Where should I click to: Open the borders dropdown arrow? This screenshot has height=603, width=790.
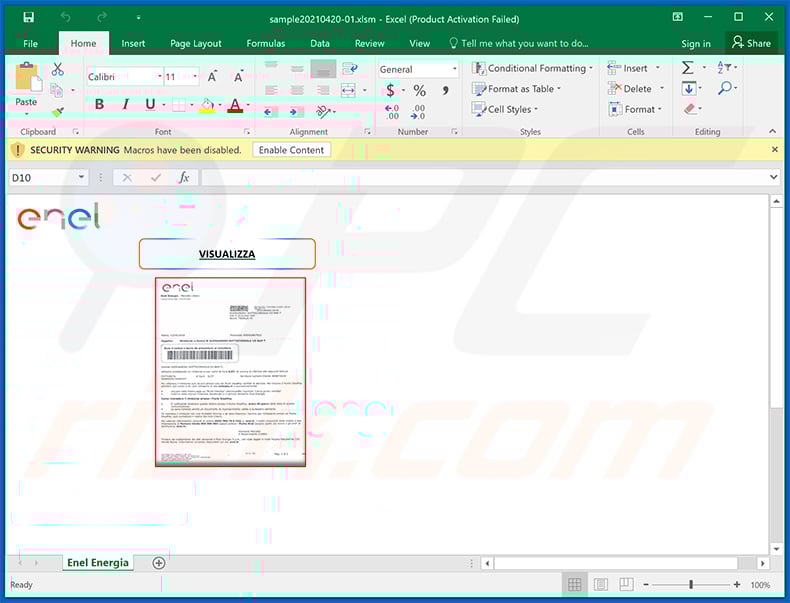pyautogui.click(x=191, y=105)
